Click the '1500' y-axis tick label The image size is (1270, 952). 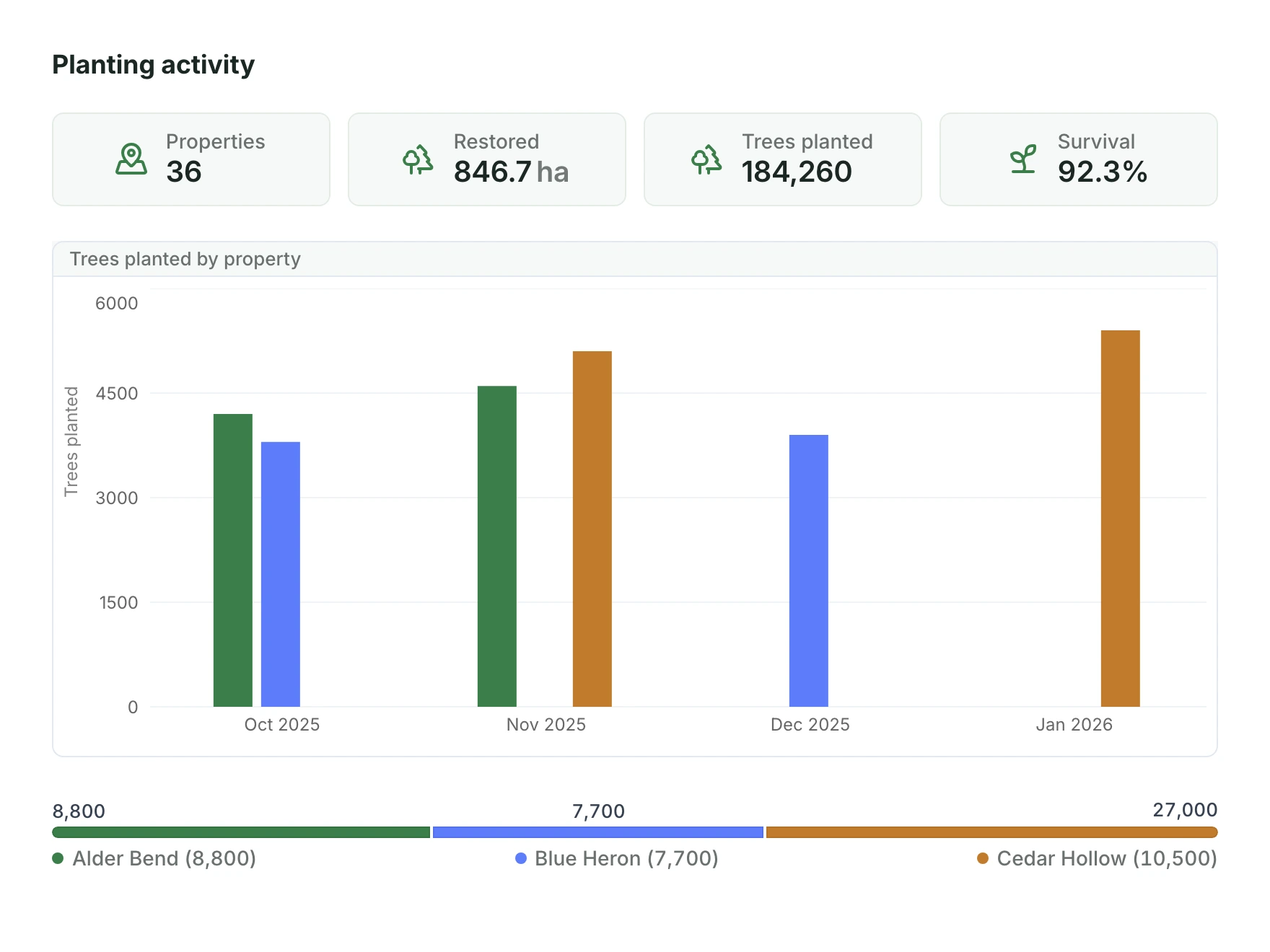pos(118,603)
